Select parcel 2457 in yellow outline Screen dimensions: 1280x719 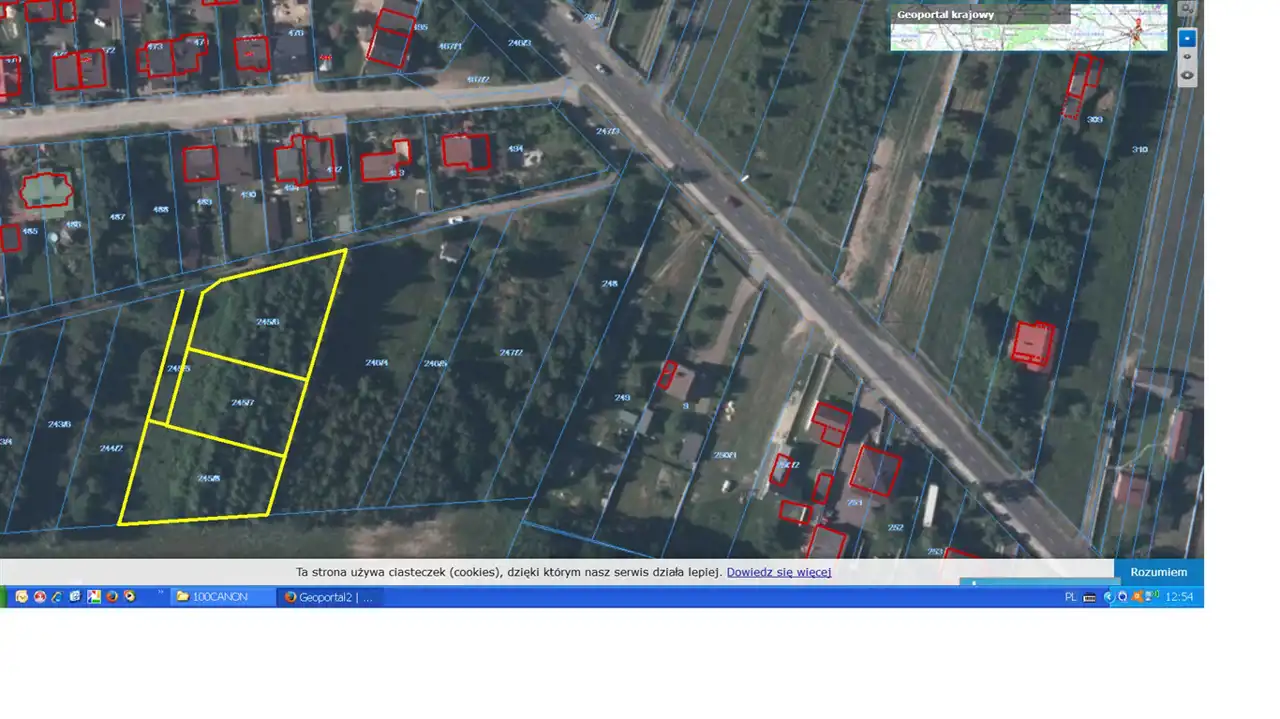point(241,403)
